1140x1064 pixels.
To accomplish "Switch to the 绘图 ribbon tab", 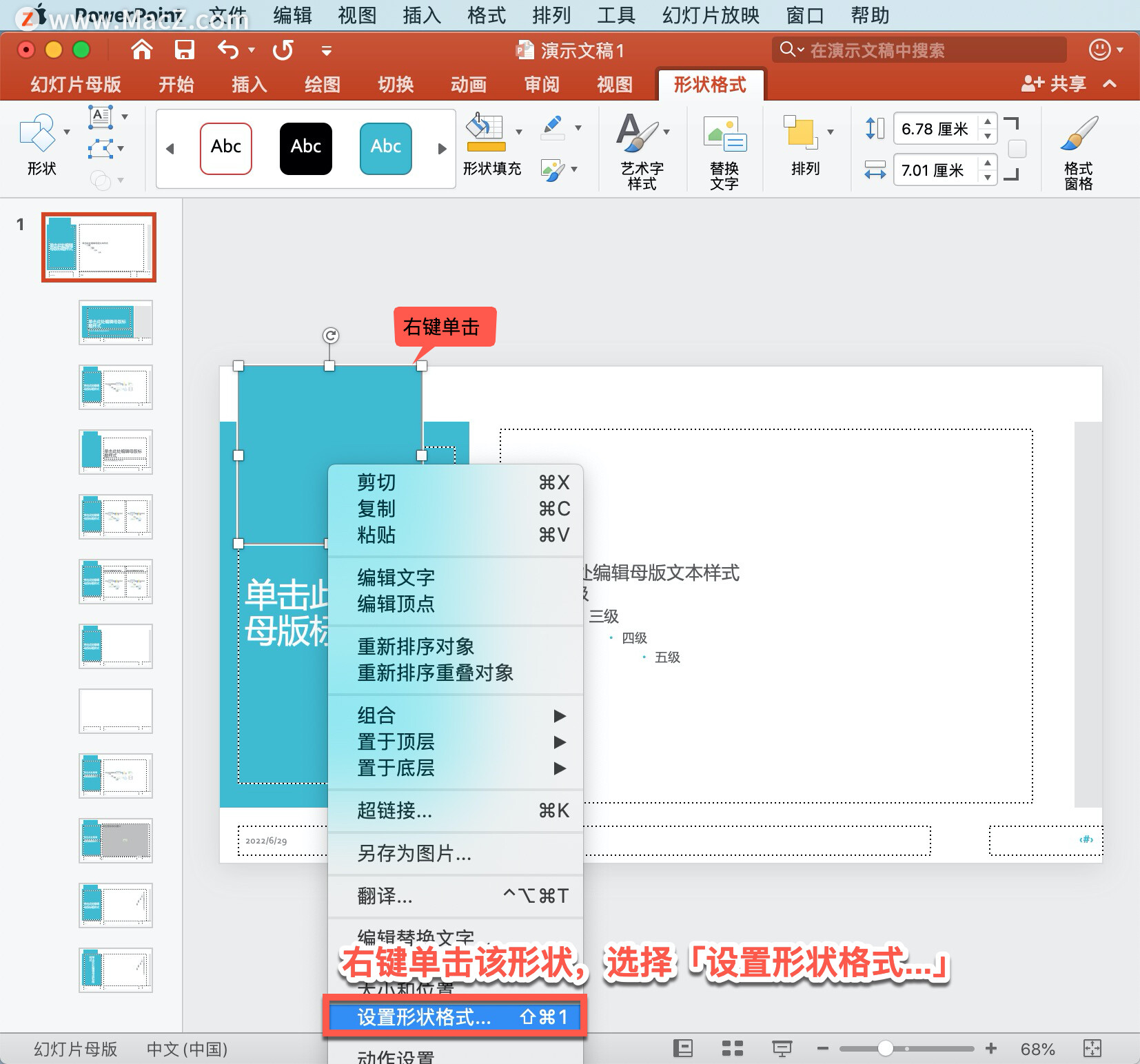I will [x=323, y=84].
